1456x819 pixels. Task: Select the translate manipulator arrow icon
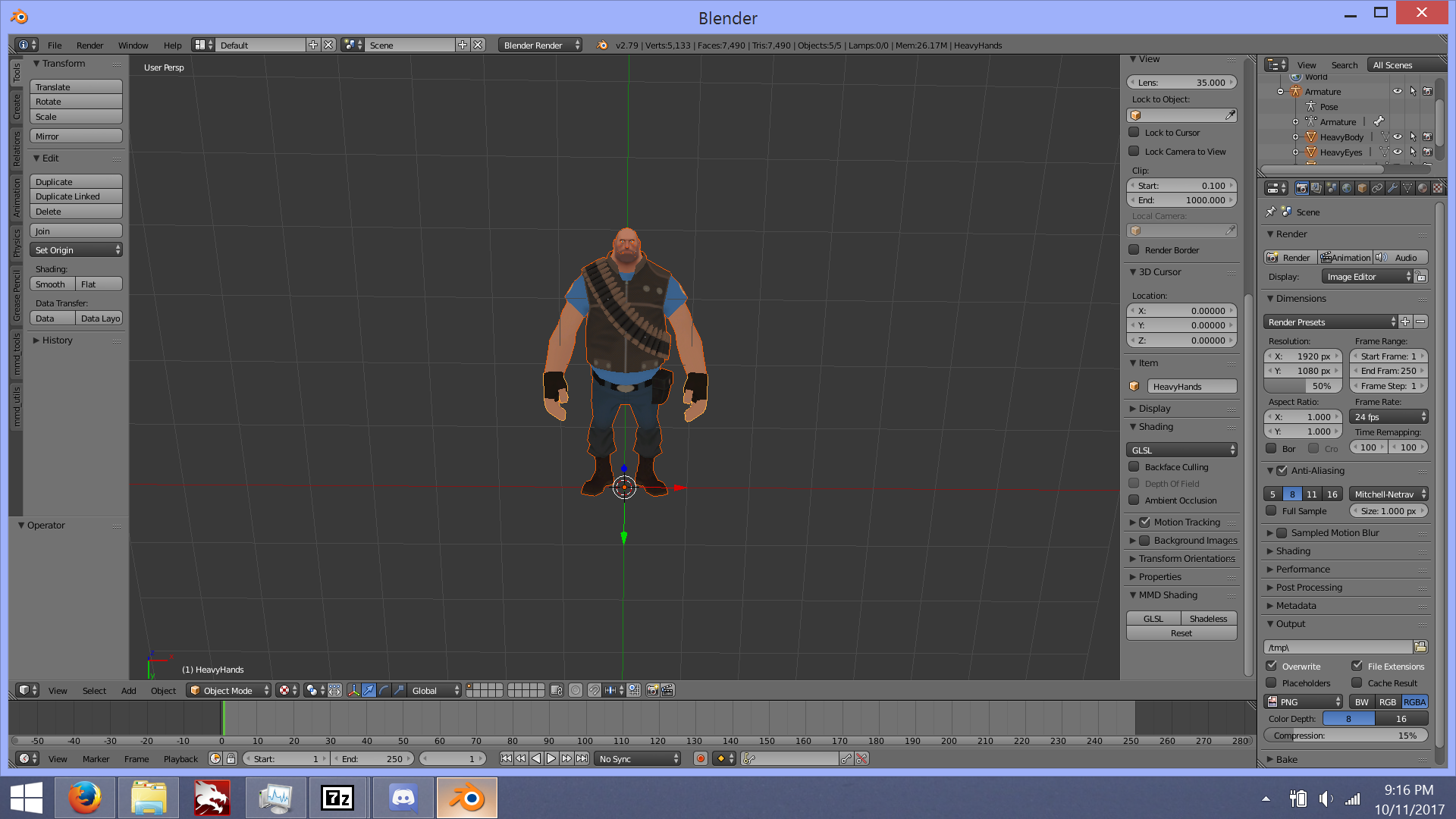click(x=369, y=690)
